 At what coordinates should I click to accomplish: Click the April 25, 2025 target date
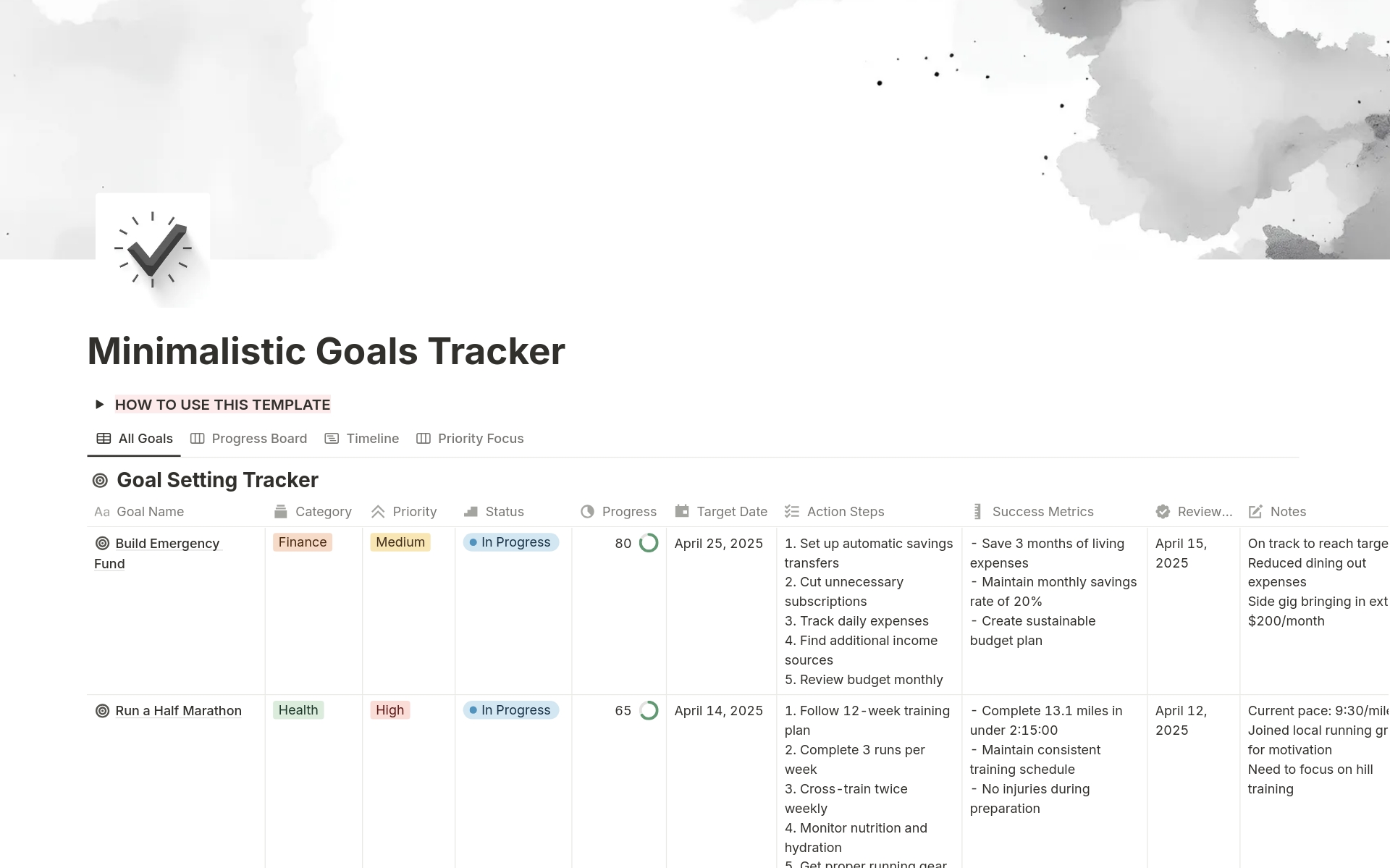point(719,544)
